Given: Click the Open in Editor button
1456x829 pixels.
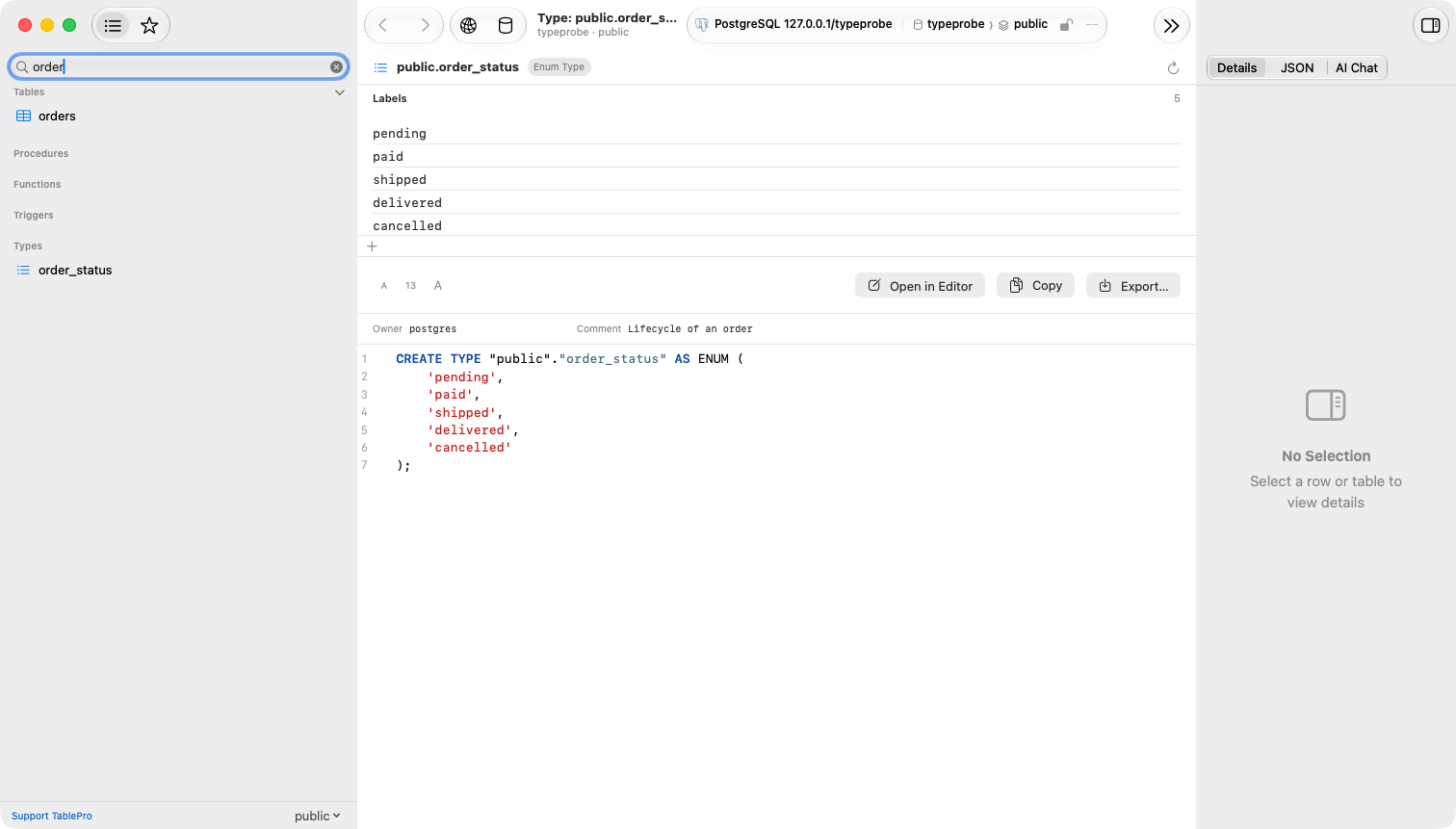Looking at the screenshot, I should pos(920,286).
